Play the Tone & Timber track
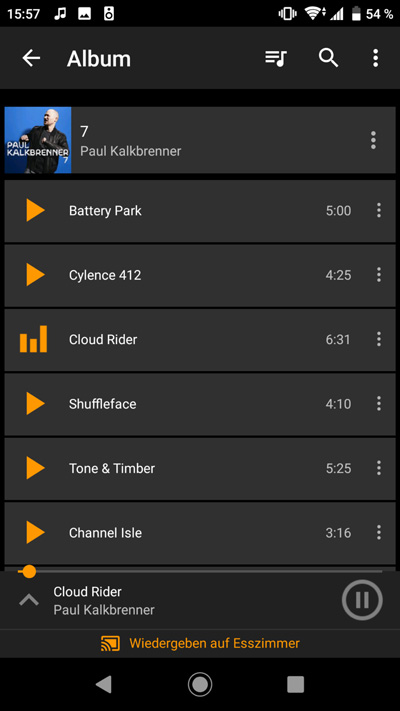The image size is (400, 711). (35, 468)
